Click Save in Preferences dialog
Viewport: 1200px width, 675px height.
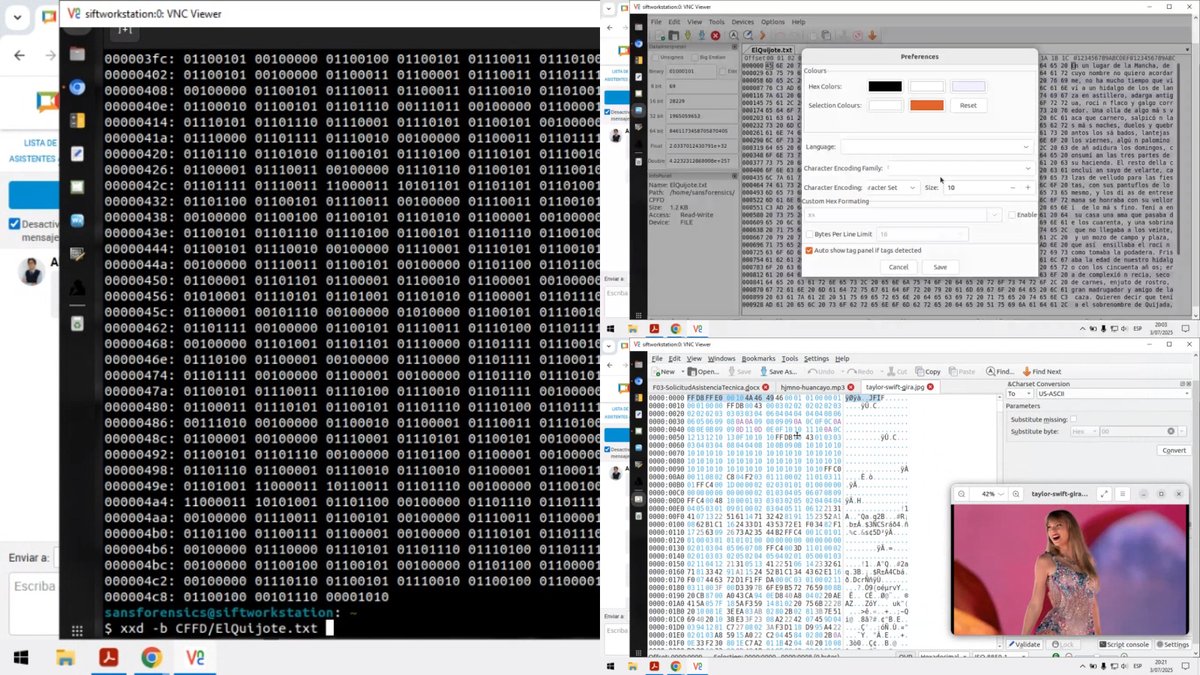tap(940, 267)
